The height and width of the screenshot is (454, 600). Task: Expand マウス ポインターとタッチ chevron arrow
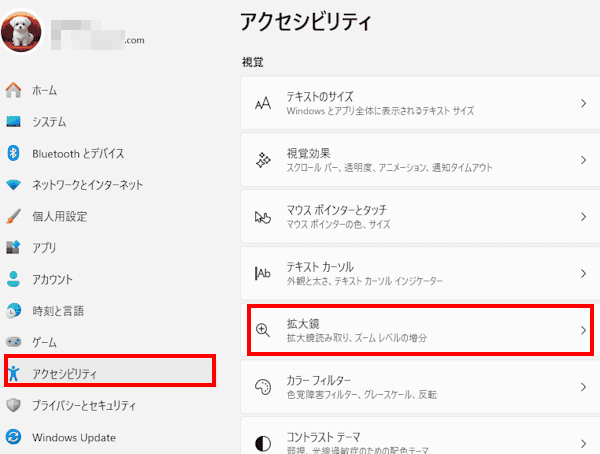584,217
